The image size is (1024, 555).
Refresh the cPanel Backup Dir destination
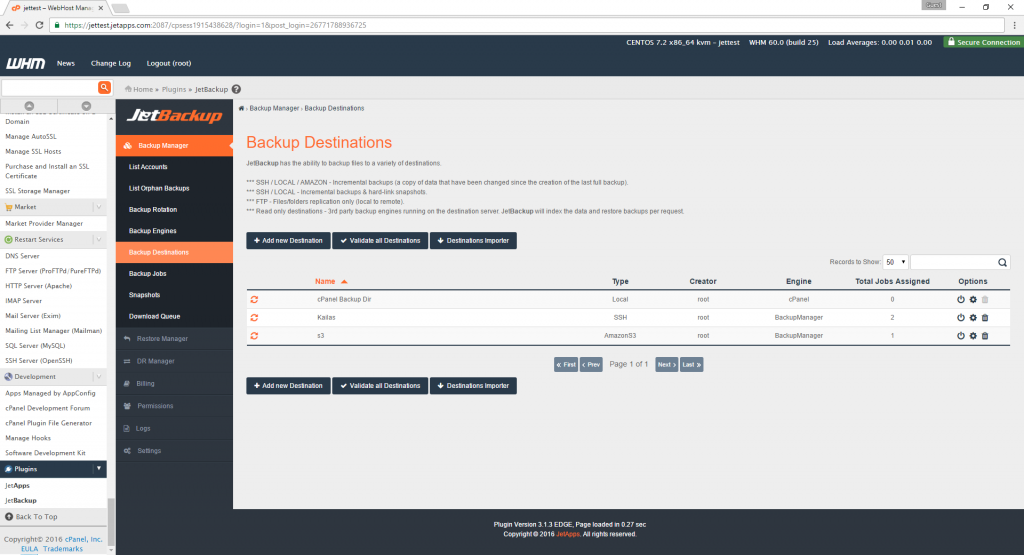[x=254, y=299]
